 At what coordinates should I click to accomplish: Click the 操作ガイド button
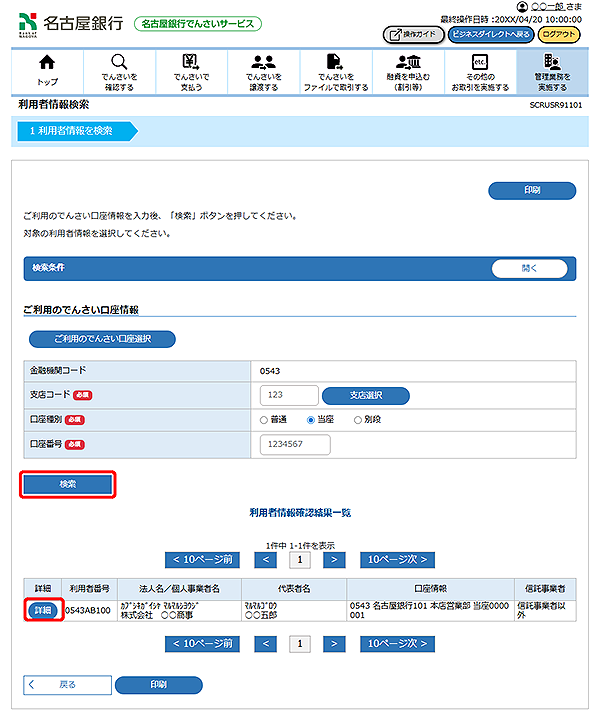tap(412, 34)
